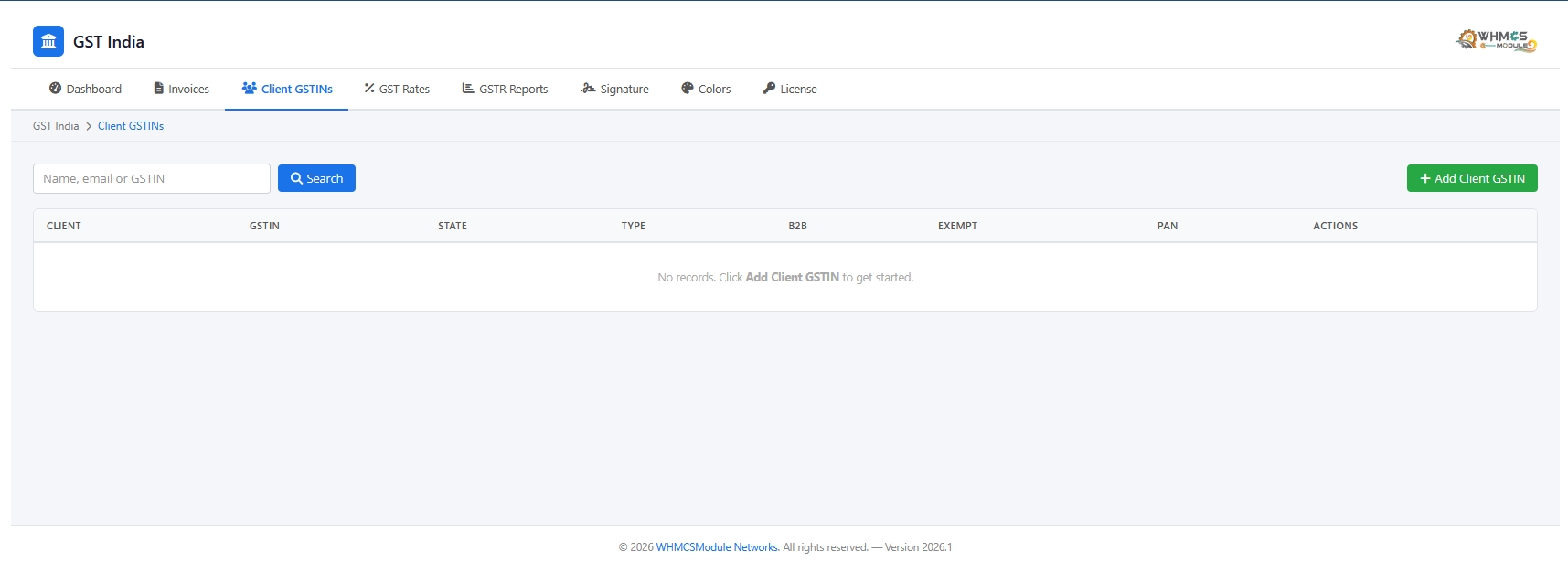Screen dimensions: 1568x573
Task: Click the Client GSTINs people icon
Action: [x=249, y=89]
